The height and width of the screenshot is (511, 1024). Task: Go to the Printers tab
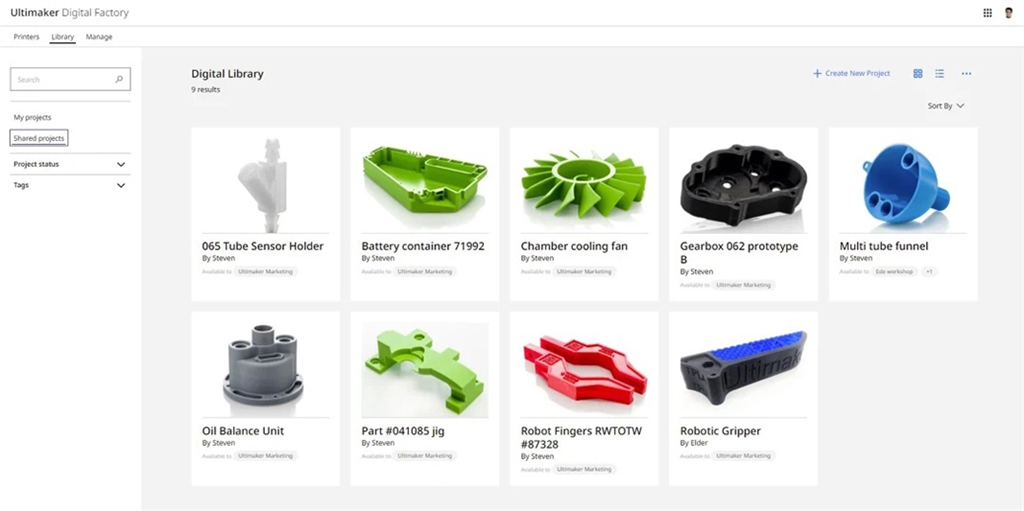pos(27,37)
